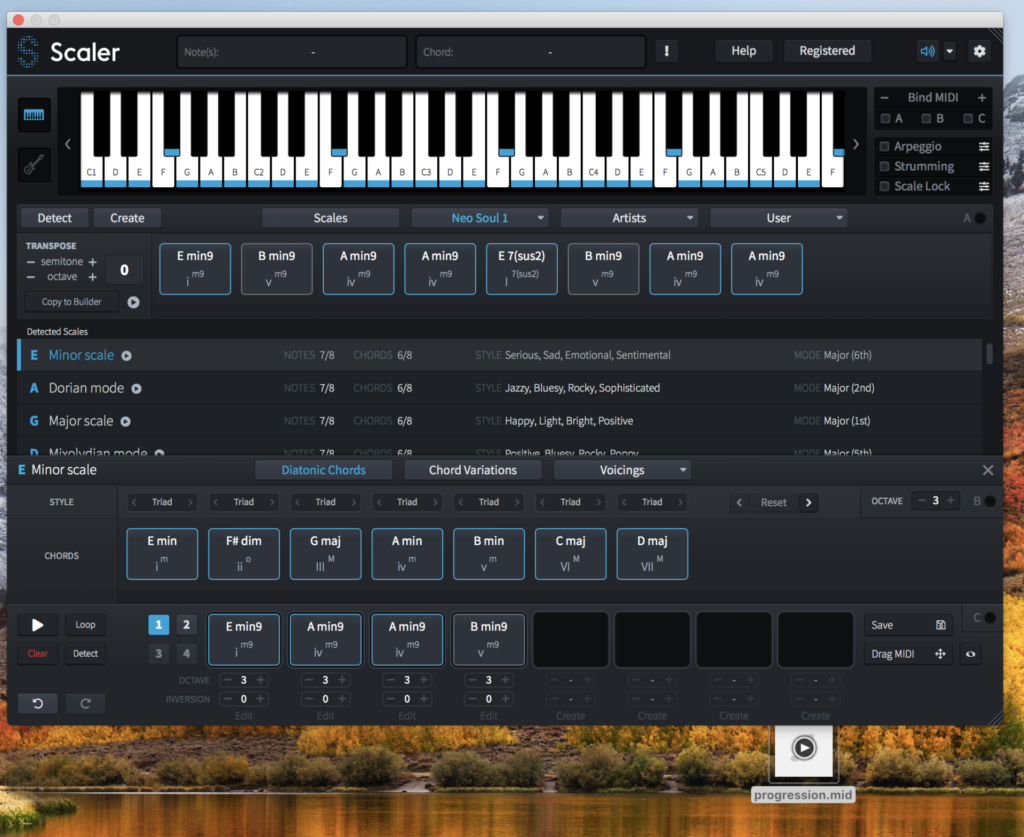Expand the Artists dropdown

[629, 218]
